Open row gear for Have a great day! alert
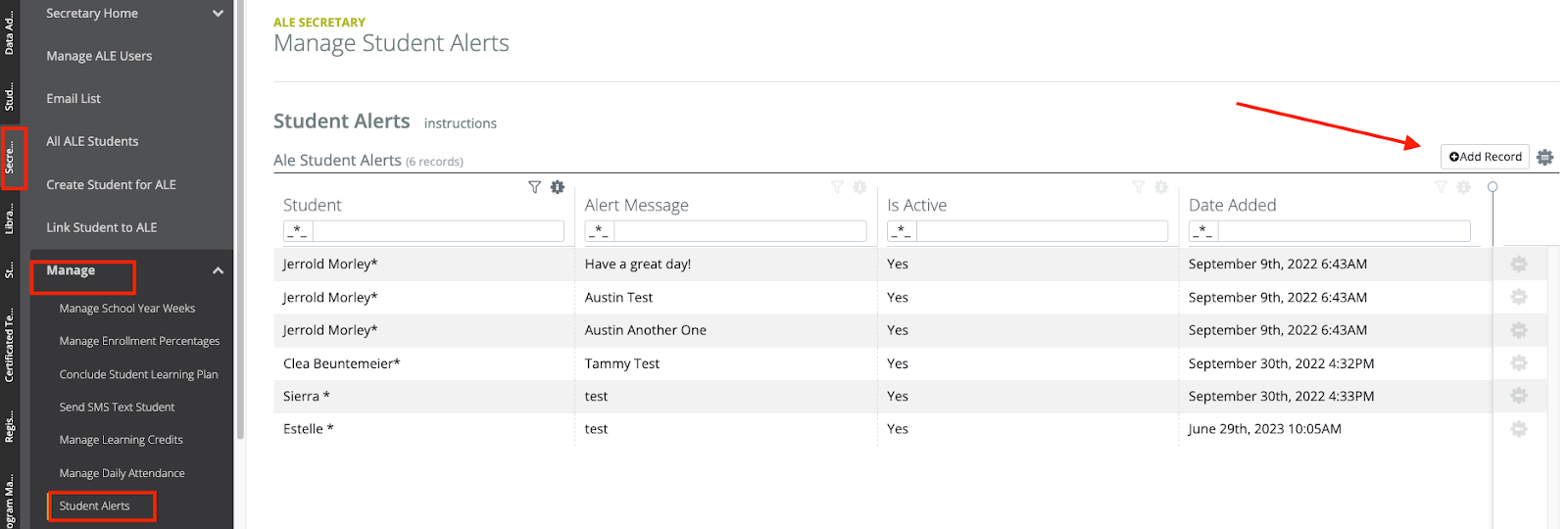The image size is (1568, 529). pyautogui.click(x=1519, y=264)
